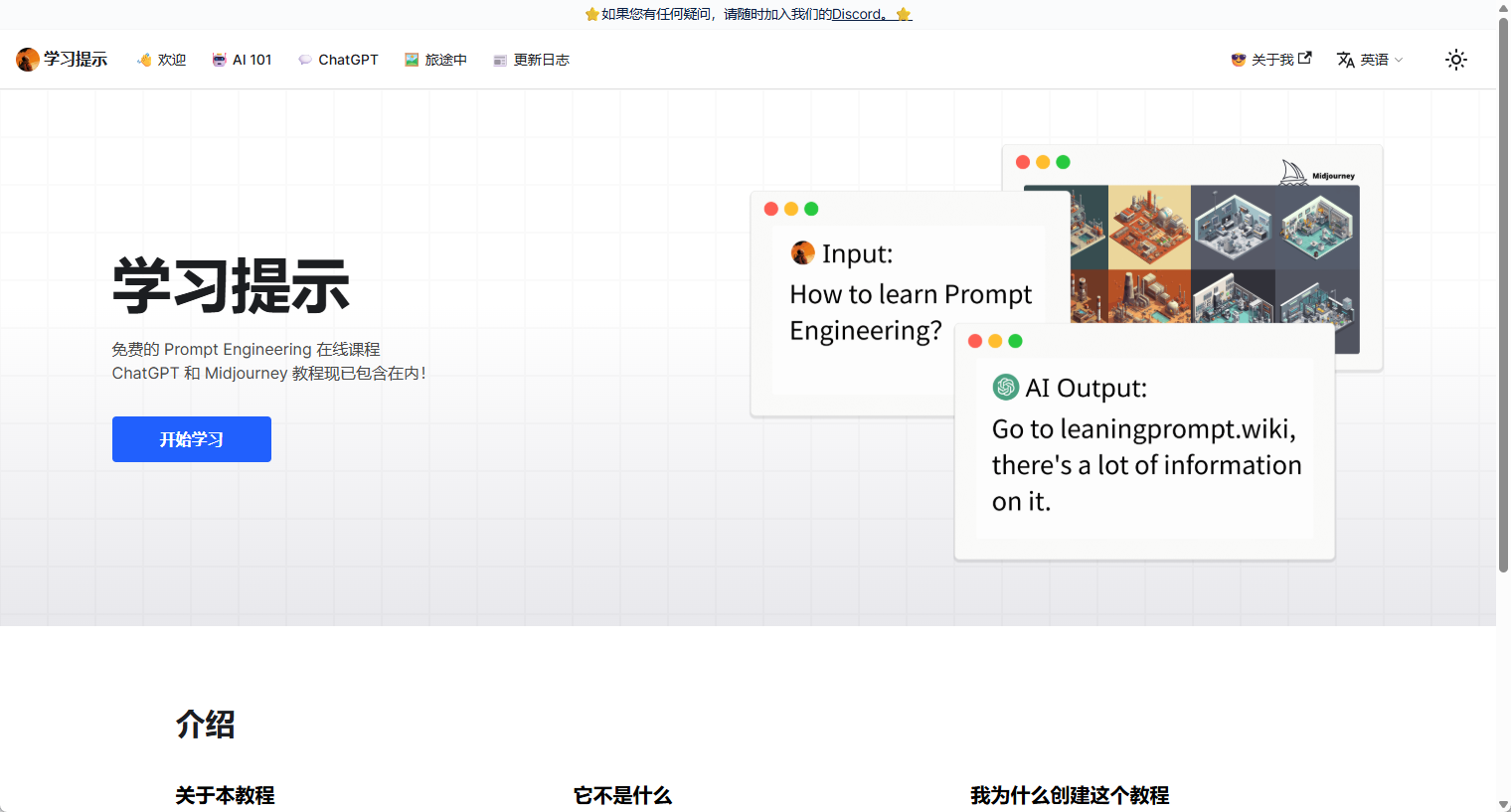Click the speech bubble icon by ChatGPT
The height and width of the screenshot is (812, 1511).
305,60
